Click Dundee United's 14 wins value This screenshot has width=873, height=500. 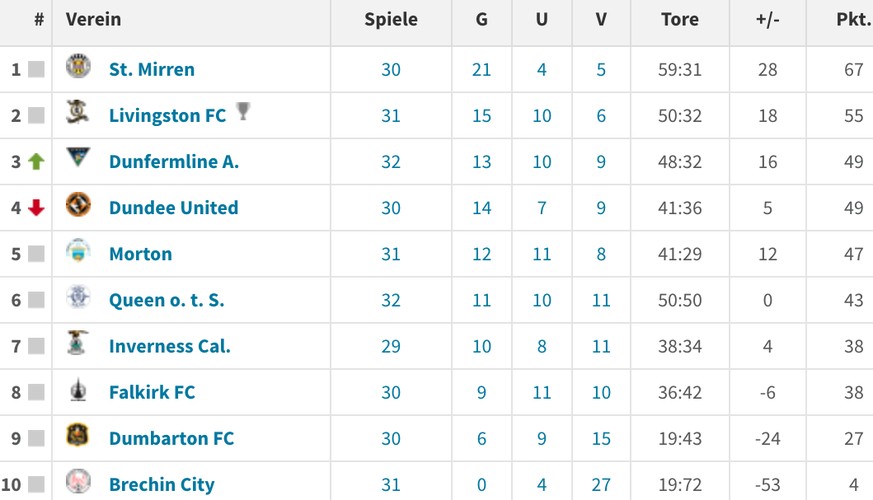click(x=482, y=208)
